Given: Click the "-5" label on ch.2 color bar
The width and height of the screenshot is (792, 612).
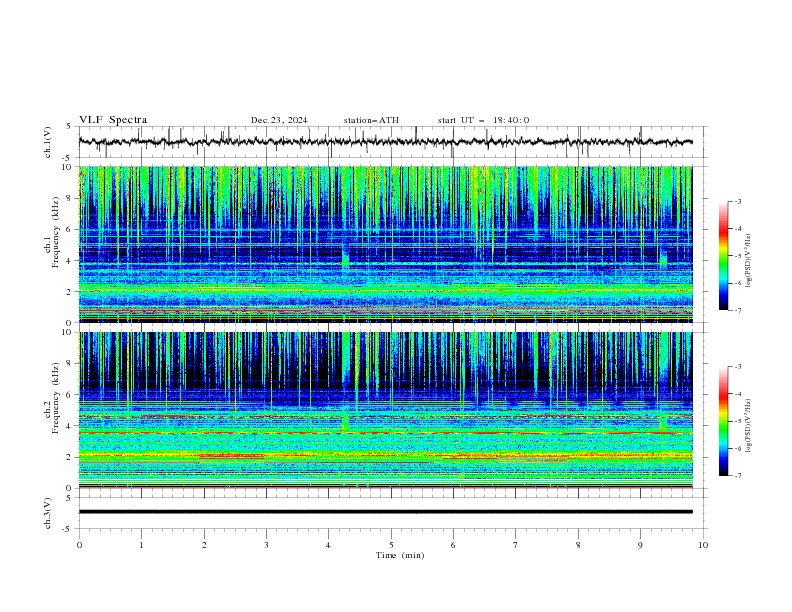Looking at the screenshot, I should [x=738, y=421].
